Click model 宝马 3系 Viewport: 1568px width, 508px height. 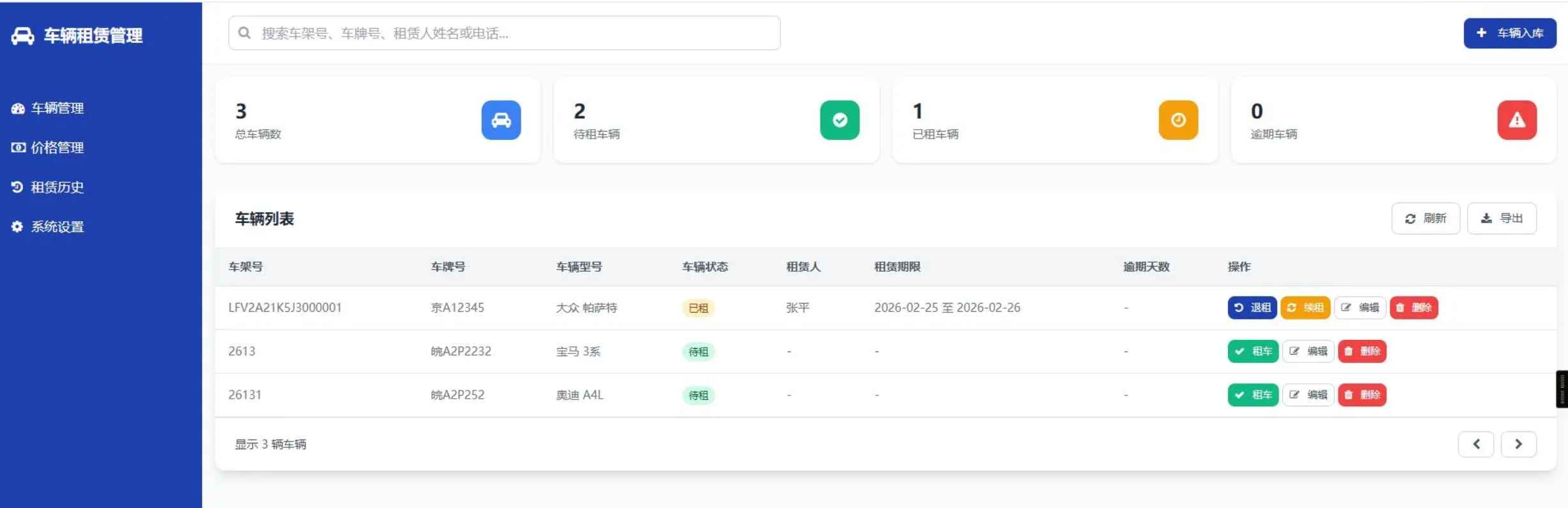click(578, 351)
